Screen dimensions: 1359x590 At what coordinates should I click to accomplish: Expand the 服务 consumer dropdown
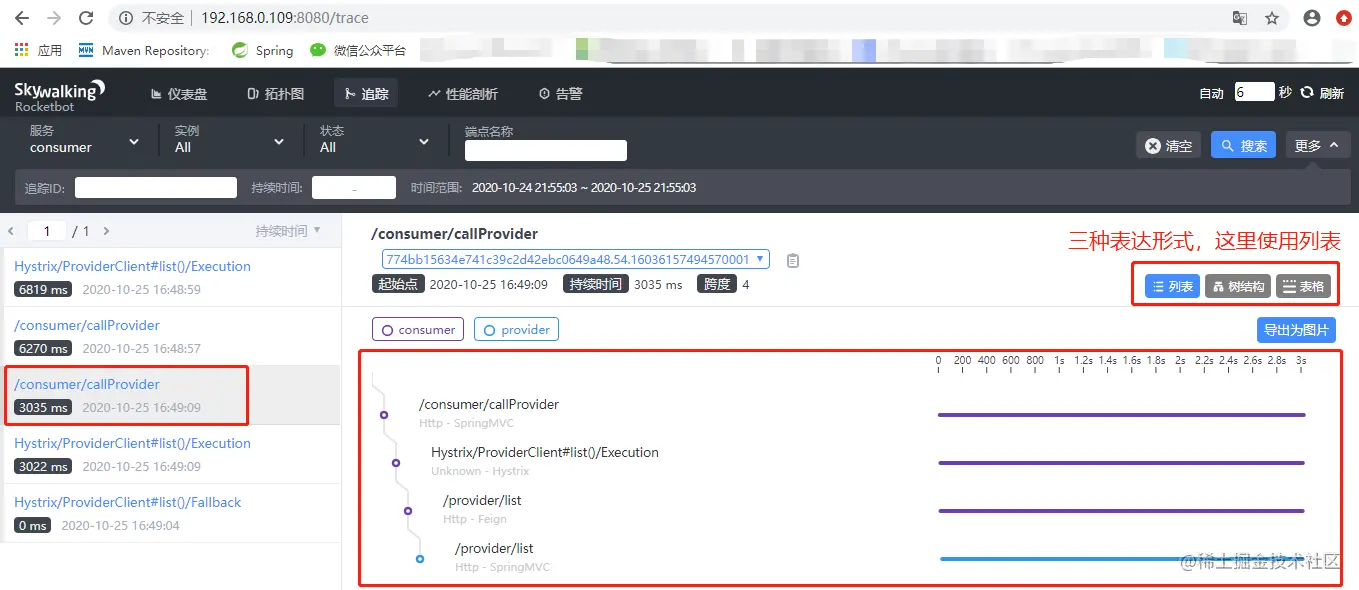point(84,140)
